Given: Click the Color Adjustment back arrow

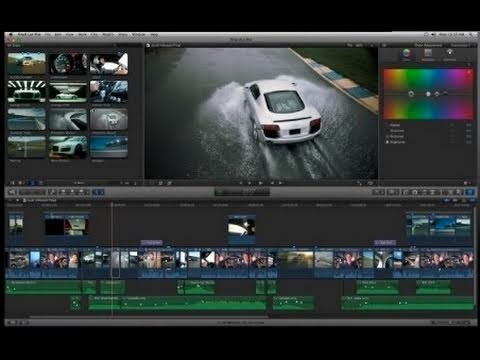Looking at the screenshot, I should (384, 45).
